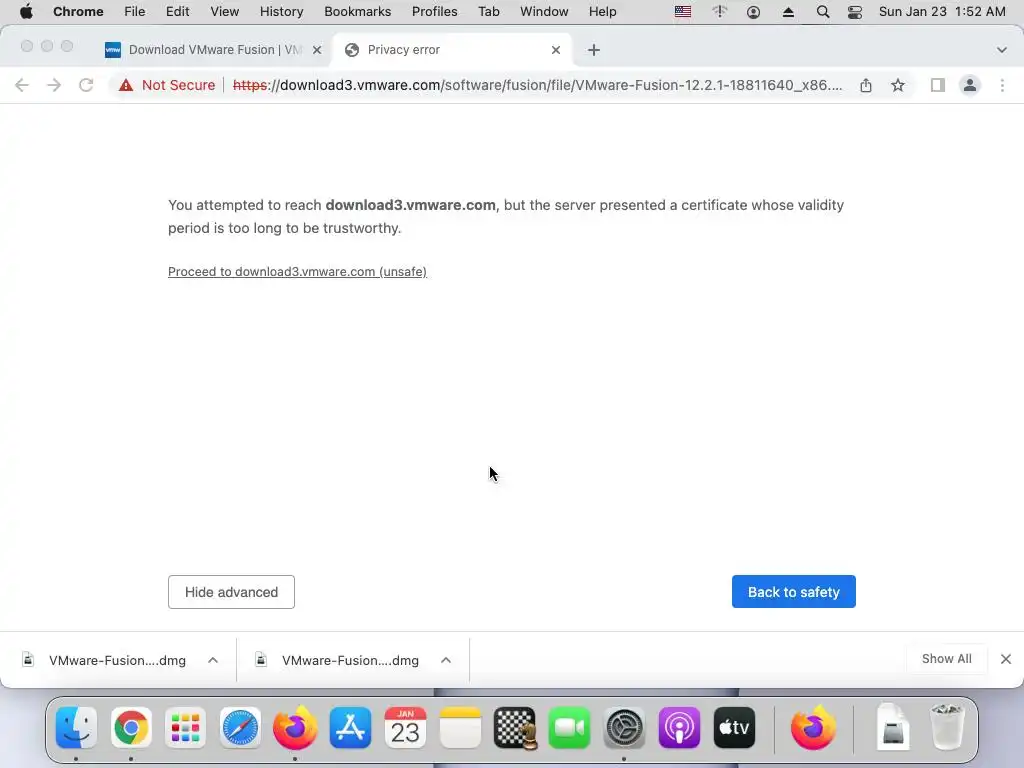Open Notes from the Dock
The height and width of the screenshot is (768, 1024).
(460, 728)
